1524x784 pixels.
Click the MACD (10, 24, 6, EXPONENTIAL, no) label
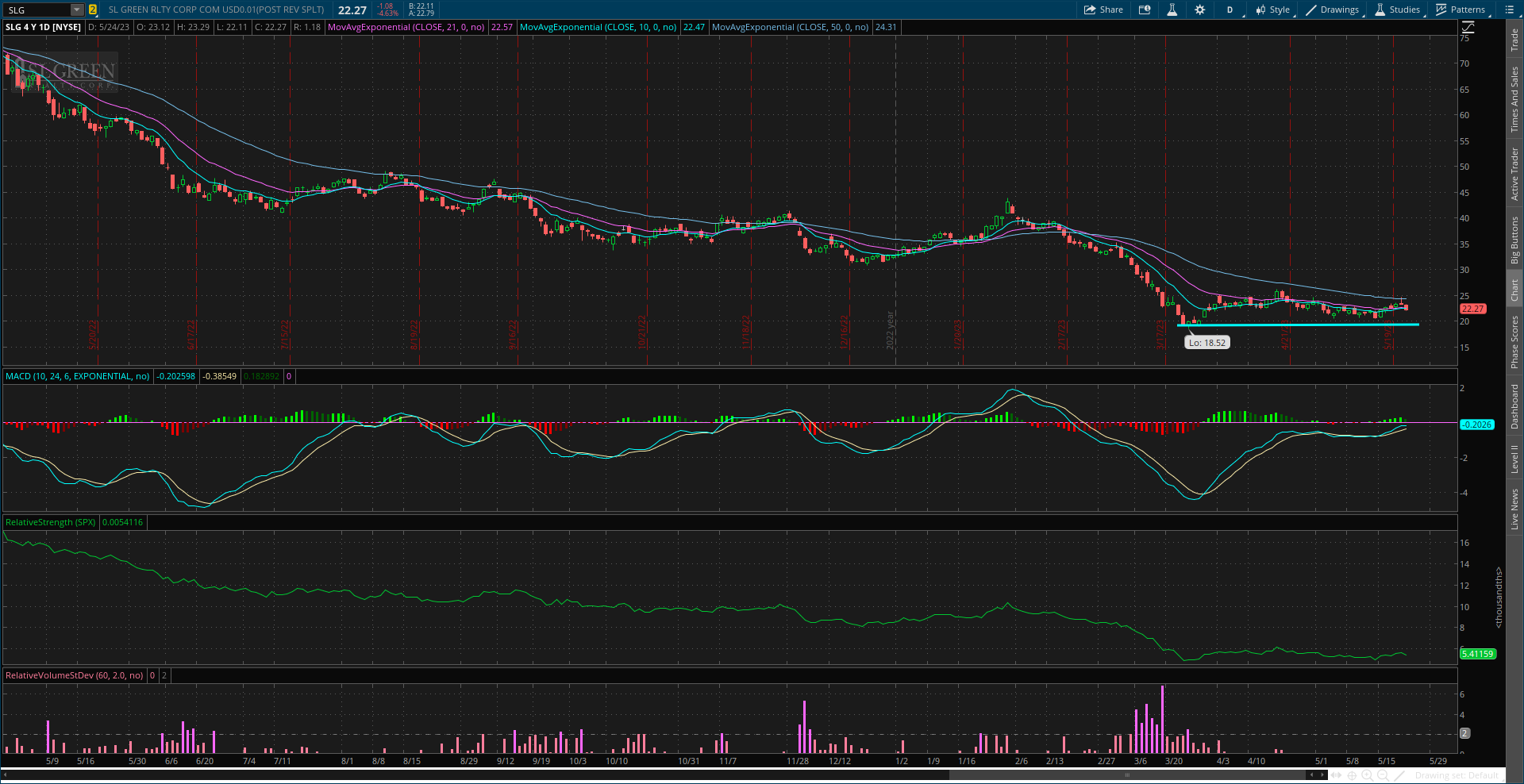pyautogui.click(x=77, y=376)
